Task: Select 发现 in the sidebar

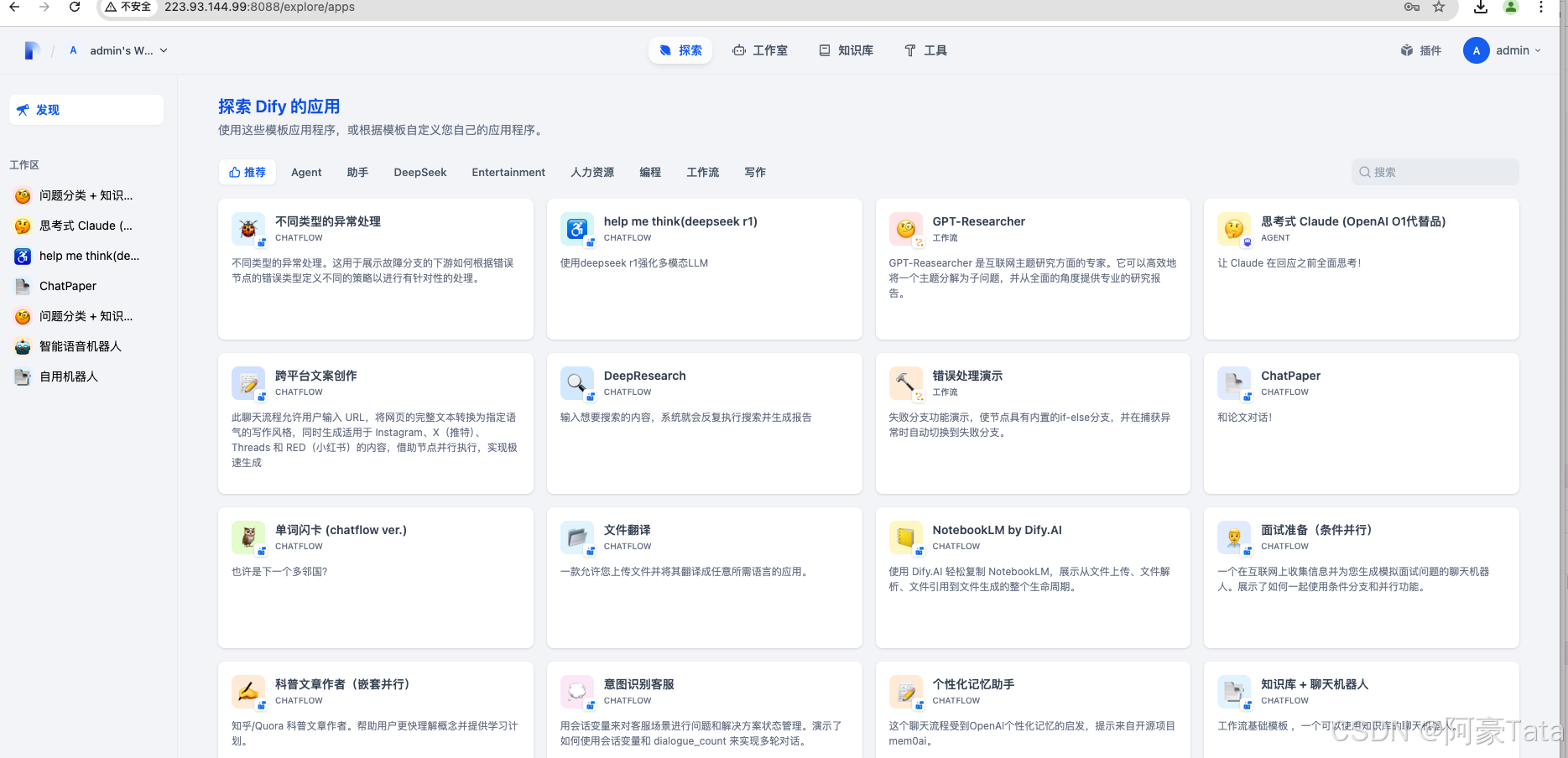Action: pos(86,110)
